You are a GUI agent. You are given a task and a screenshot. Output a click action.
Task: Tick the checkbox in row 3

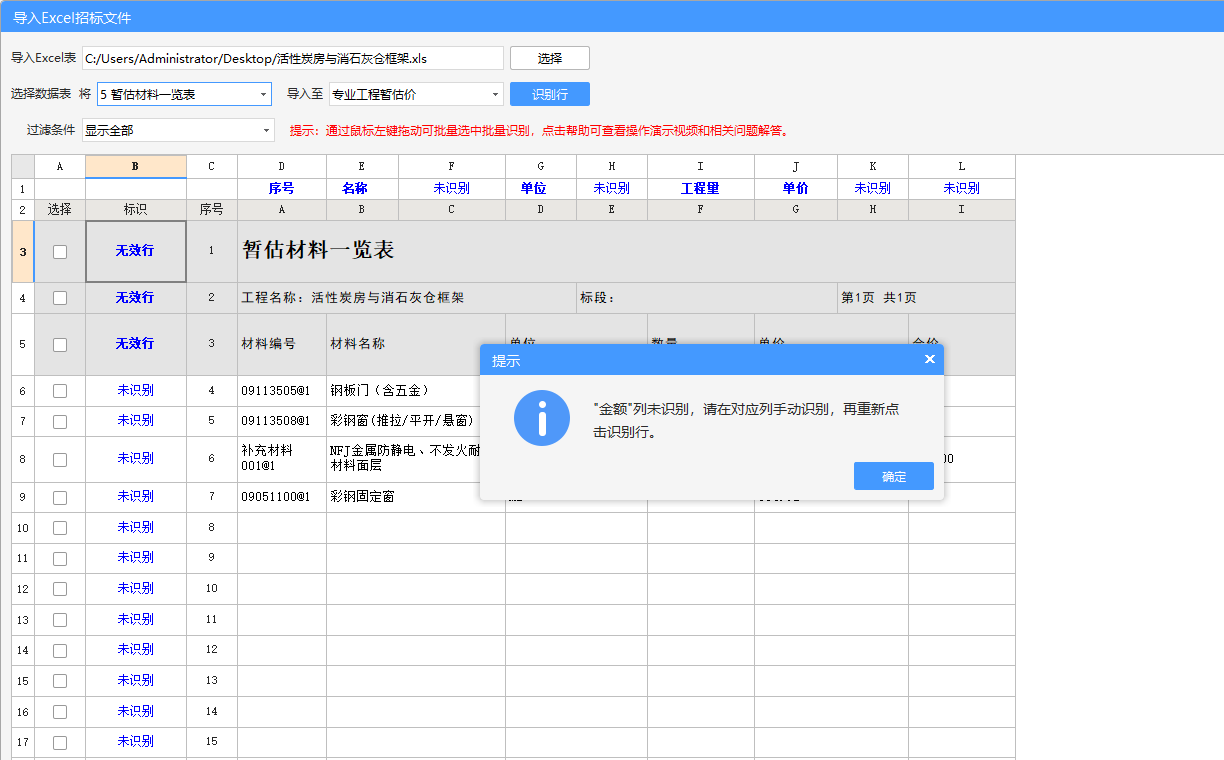60,252
